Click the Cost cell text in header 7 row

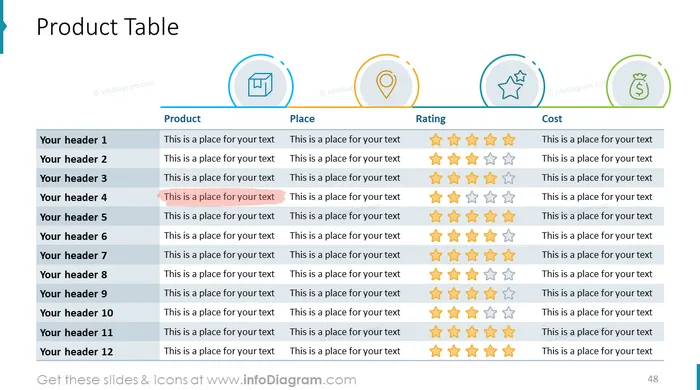(x=597, y=255)
